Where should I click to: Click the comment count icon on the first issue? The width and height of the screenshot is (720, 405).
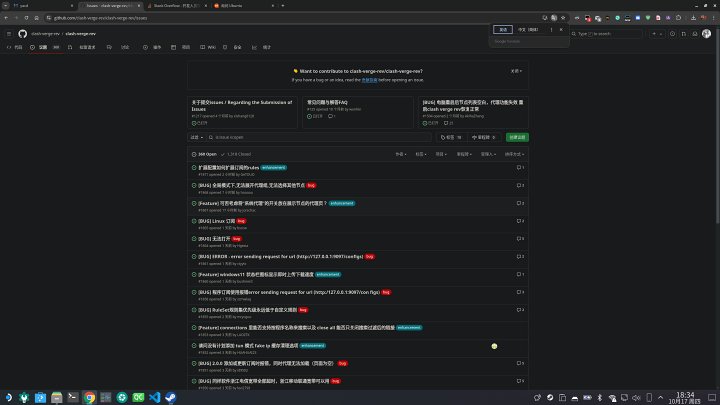pos(520,168)
